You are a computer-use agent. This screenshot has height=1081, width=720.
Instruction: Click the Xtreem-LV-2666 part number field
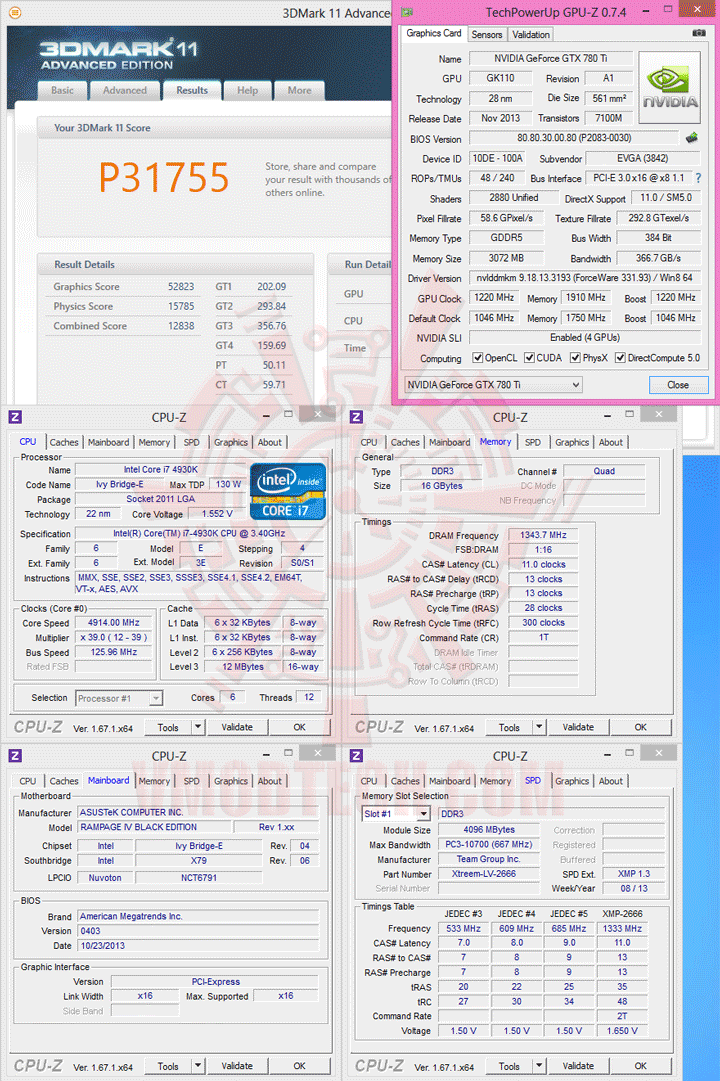pos(488,874)
